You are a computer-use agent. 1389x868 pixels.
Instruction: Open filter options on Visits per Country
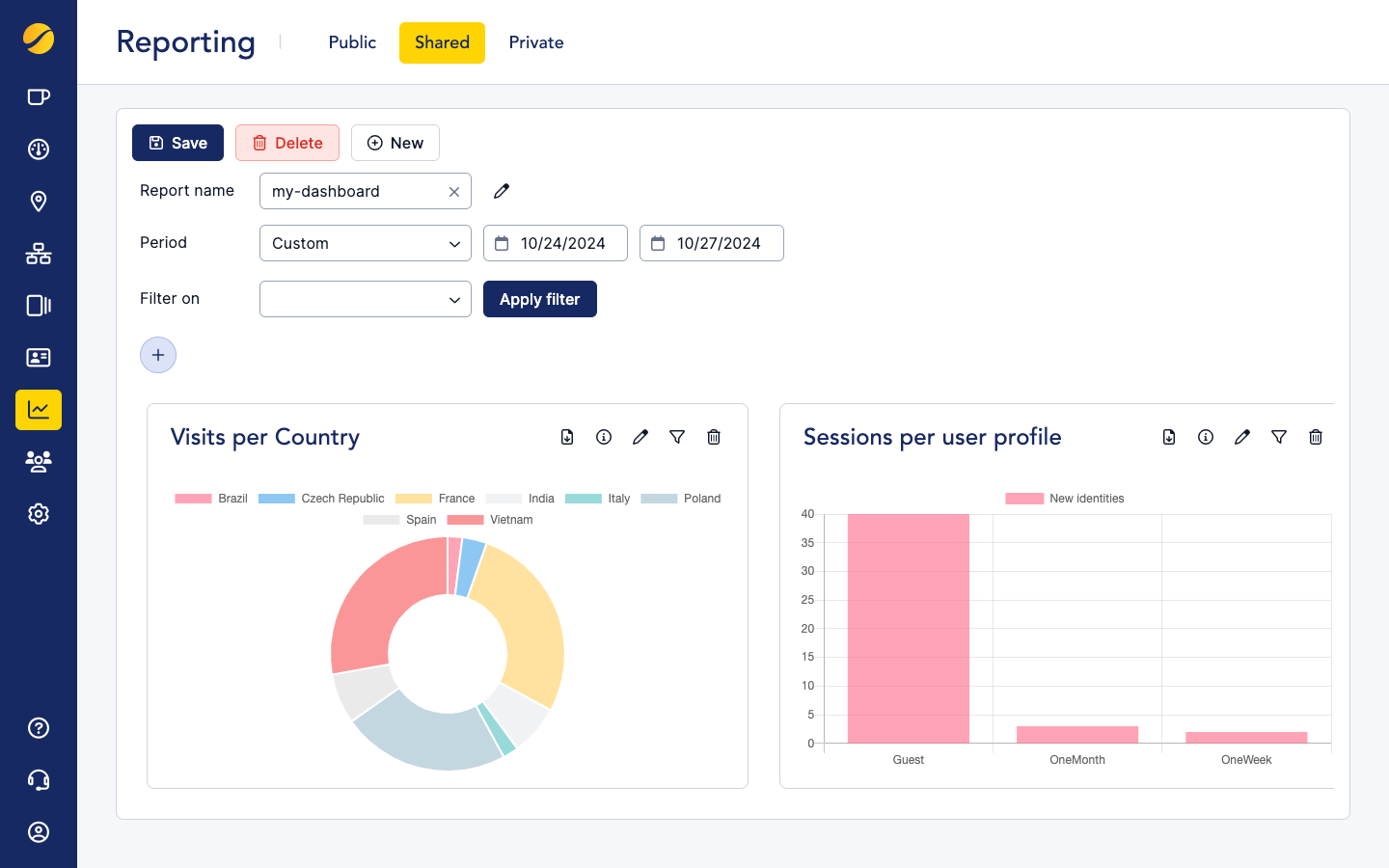677,437
